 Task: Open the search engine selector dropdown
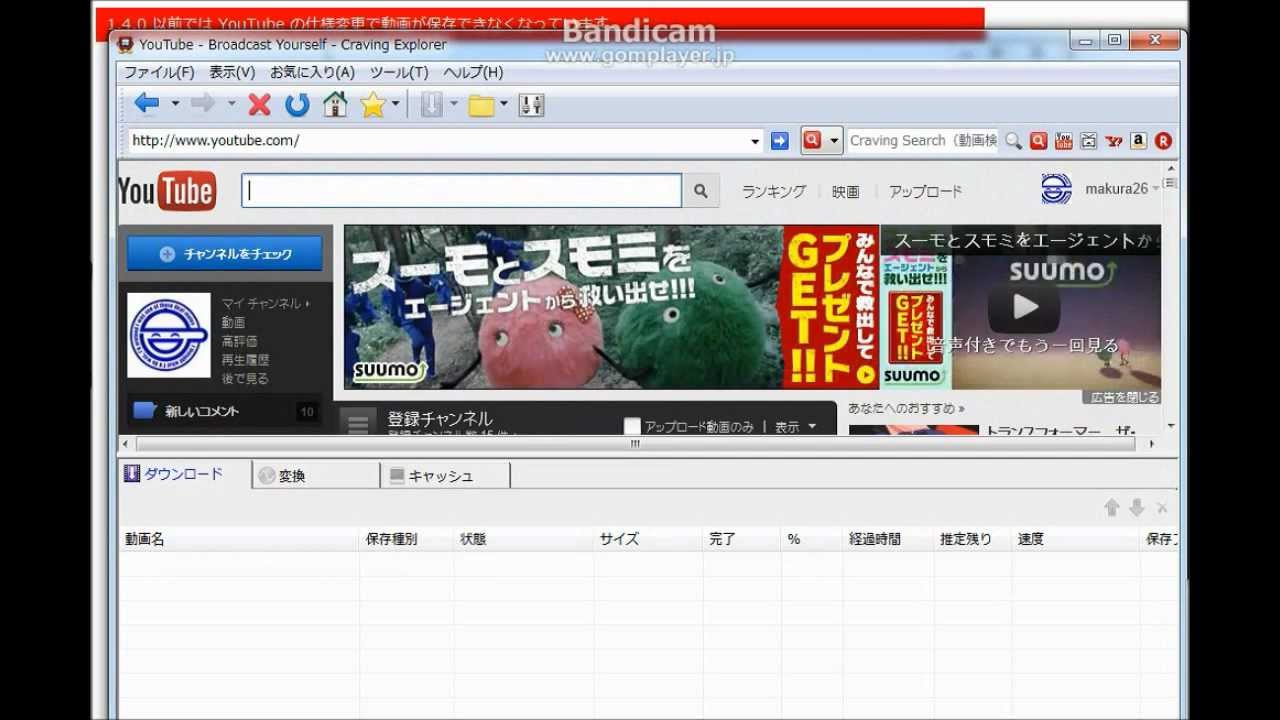834,141
